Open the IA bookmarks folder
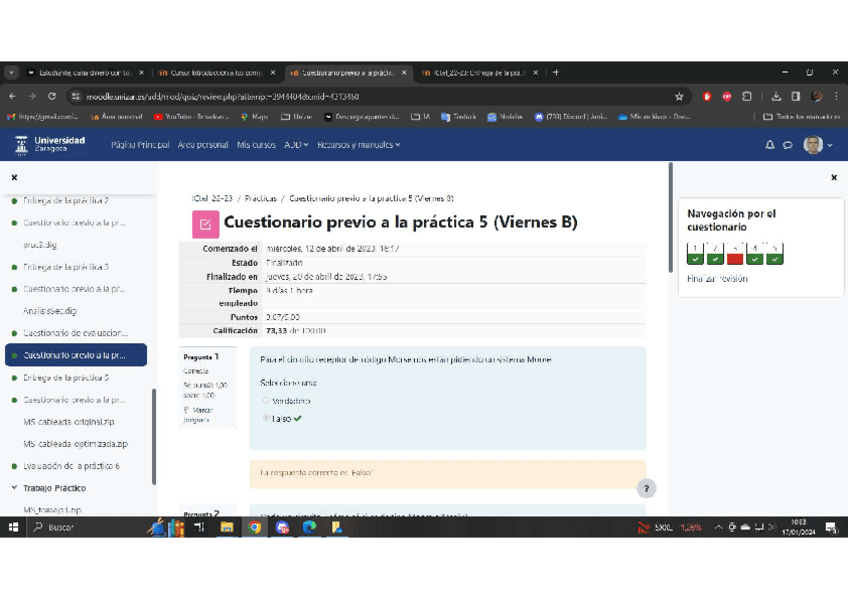 tap(421, 117)
